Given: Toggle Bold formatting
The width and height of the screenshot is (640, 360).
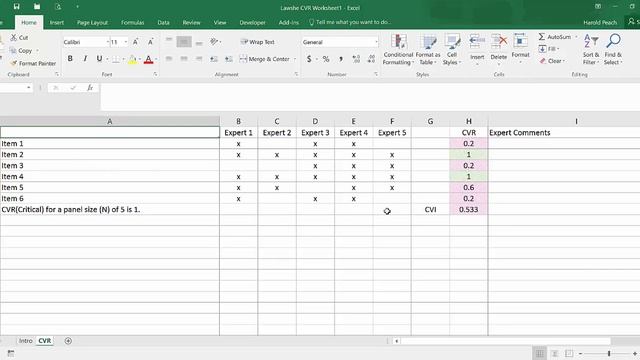Looking at the screenshot, I should click(x=70, y=59).
